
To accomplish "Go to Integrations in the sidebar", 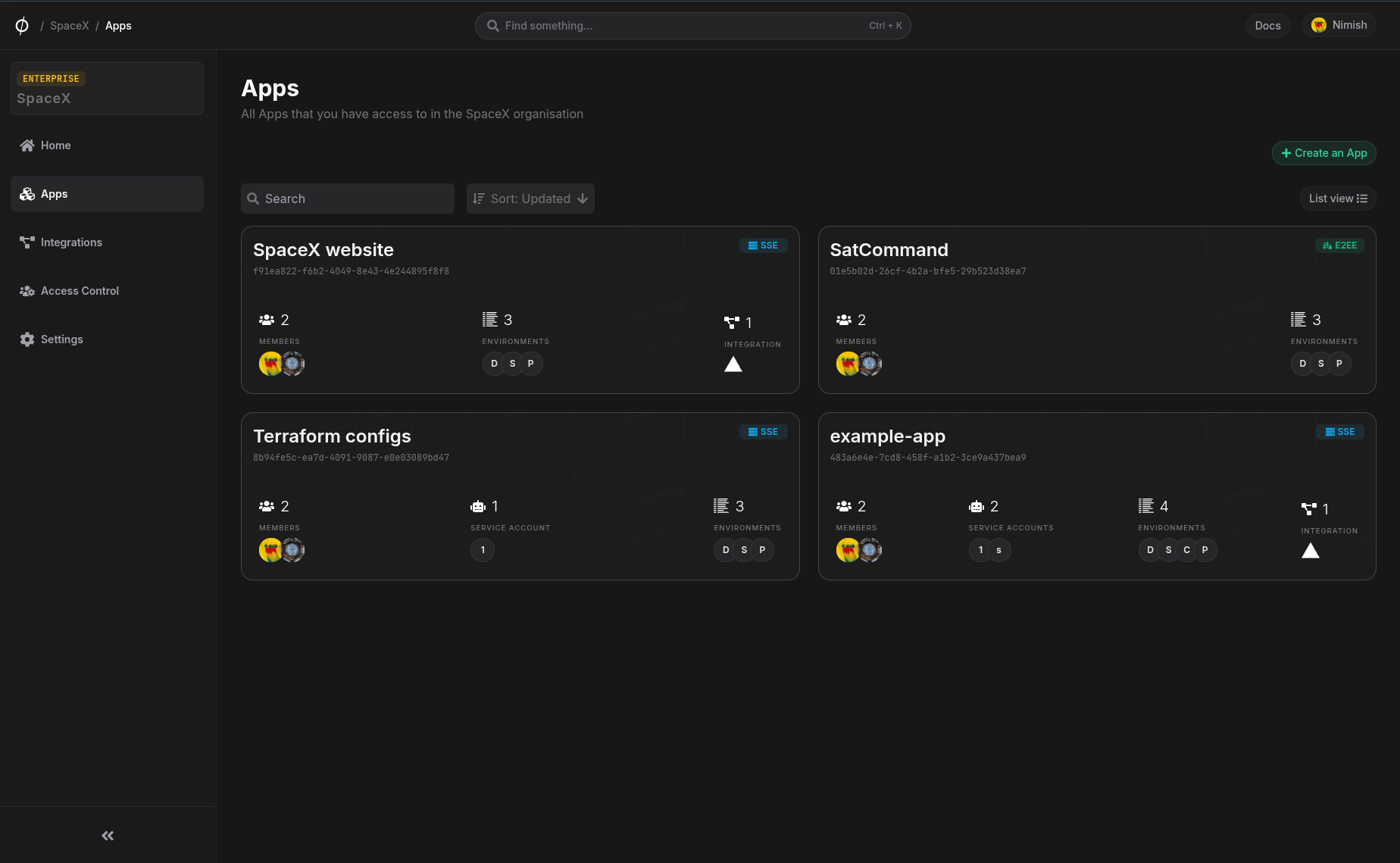I will click(x=71, y=242).
